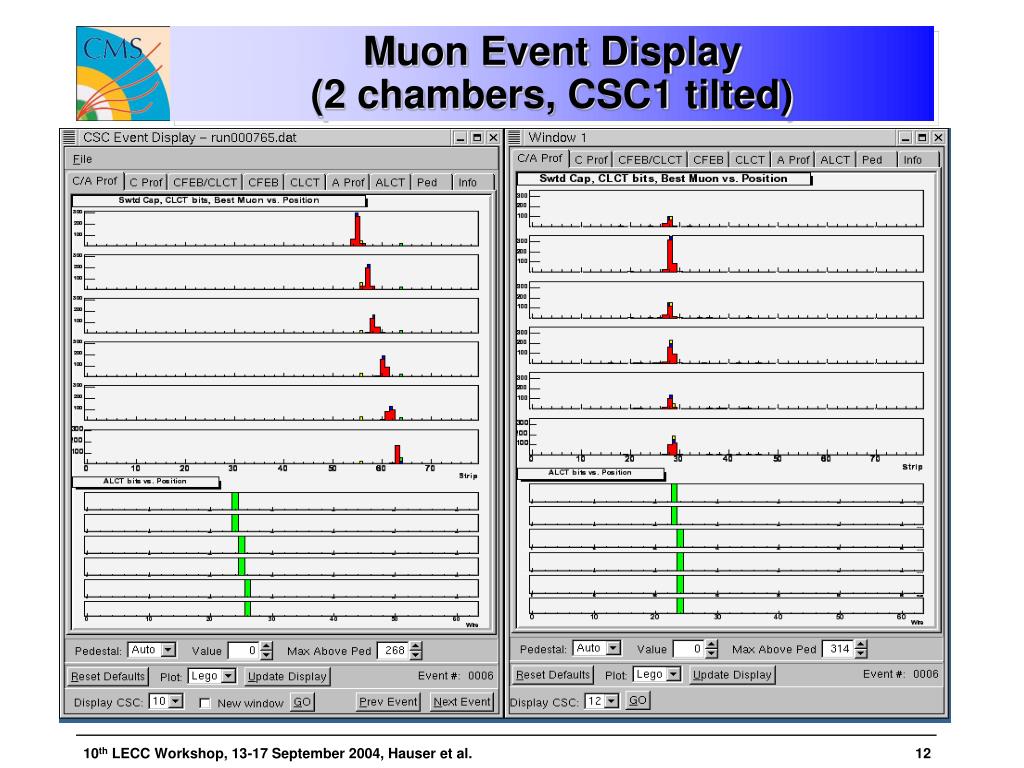Go to Prev Event

point(388,702)
